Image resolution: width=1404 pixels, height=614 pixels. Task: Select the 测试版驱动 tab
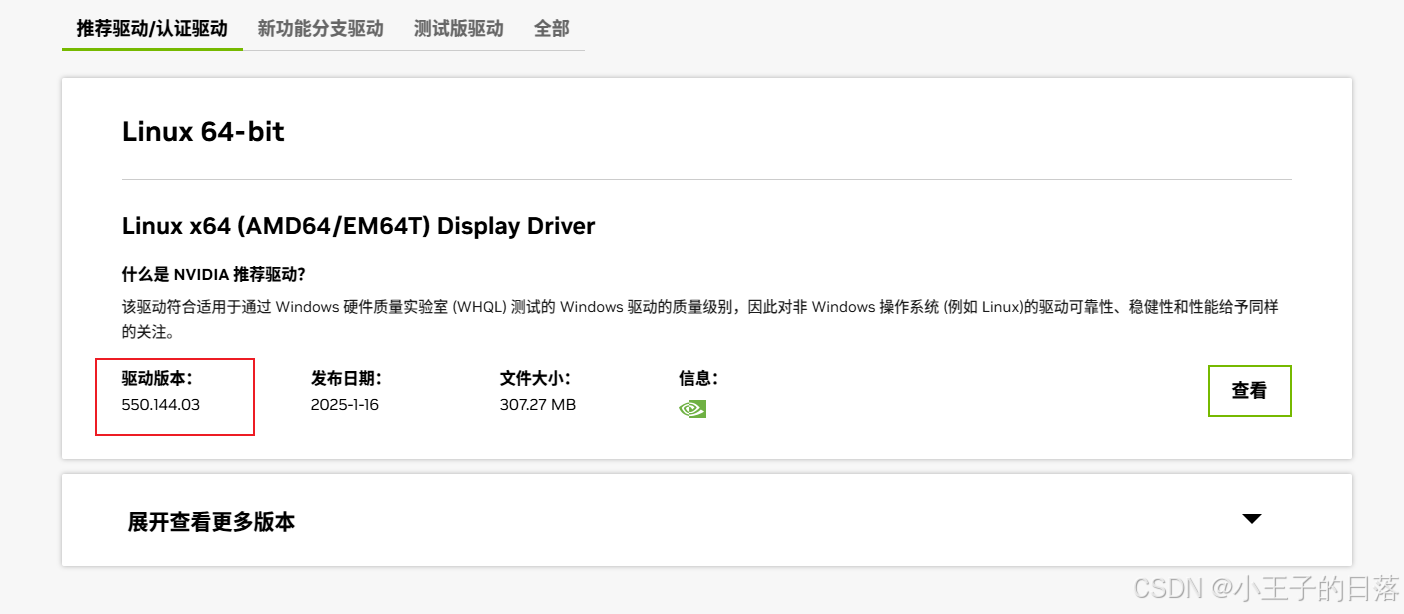[x=458, y=28]
